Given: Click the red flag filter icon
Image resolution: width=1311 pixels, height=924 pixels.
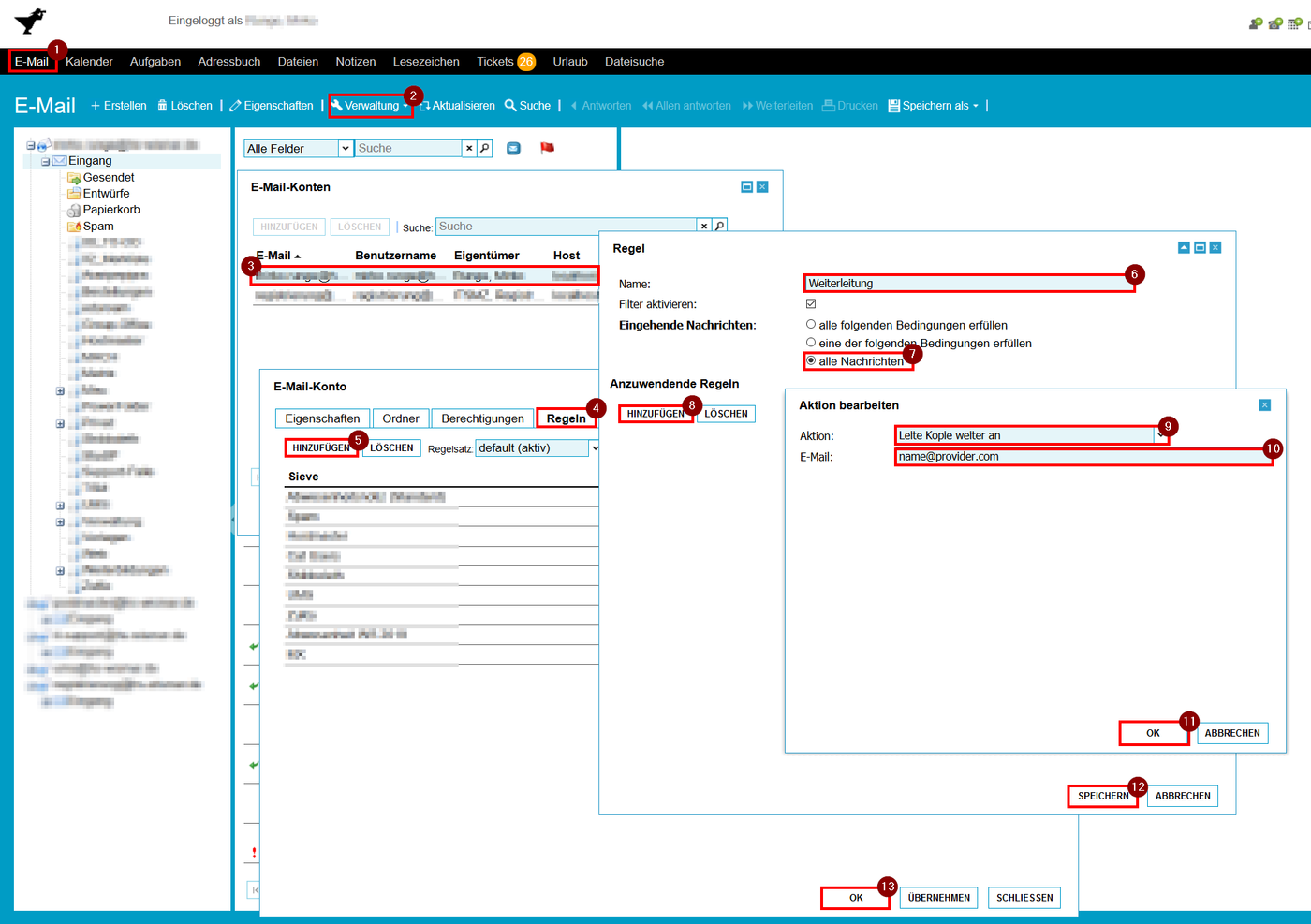Looking at the screenshot, I should [548, 148].
